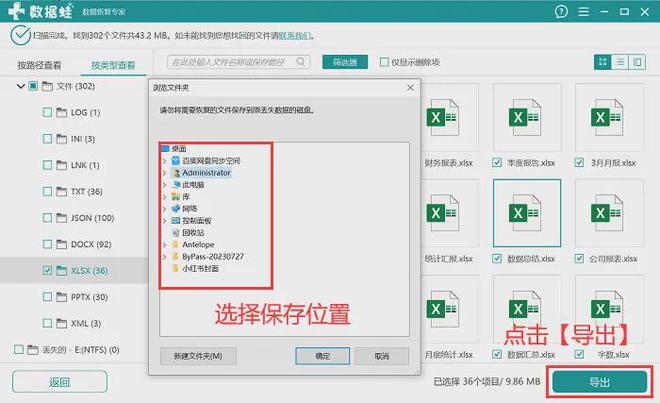660x403 pixels.
Task: Expand the 网络 tree node
Action: coord(165,208)
